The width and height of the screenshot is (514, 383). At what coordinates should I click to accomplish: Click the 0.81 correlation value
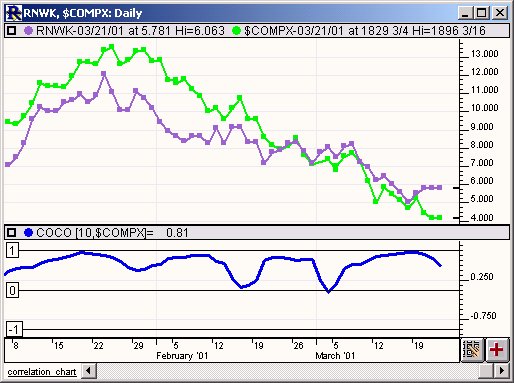pyautogui.click(x=177, y=232)
